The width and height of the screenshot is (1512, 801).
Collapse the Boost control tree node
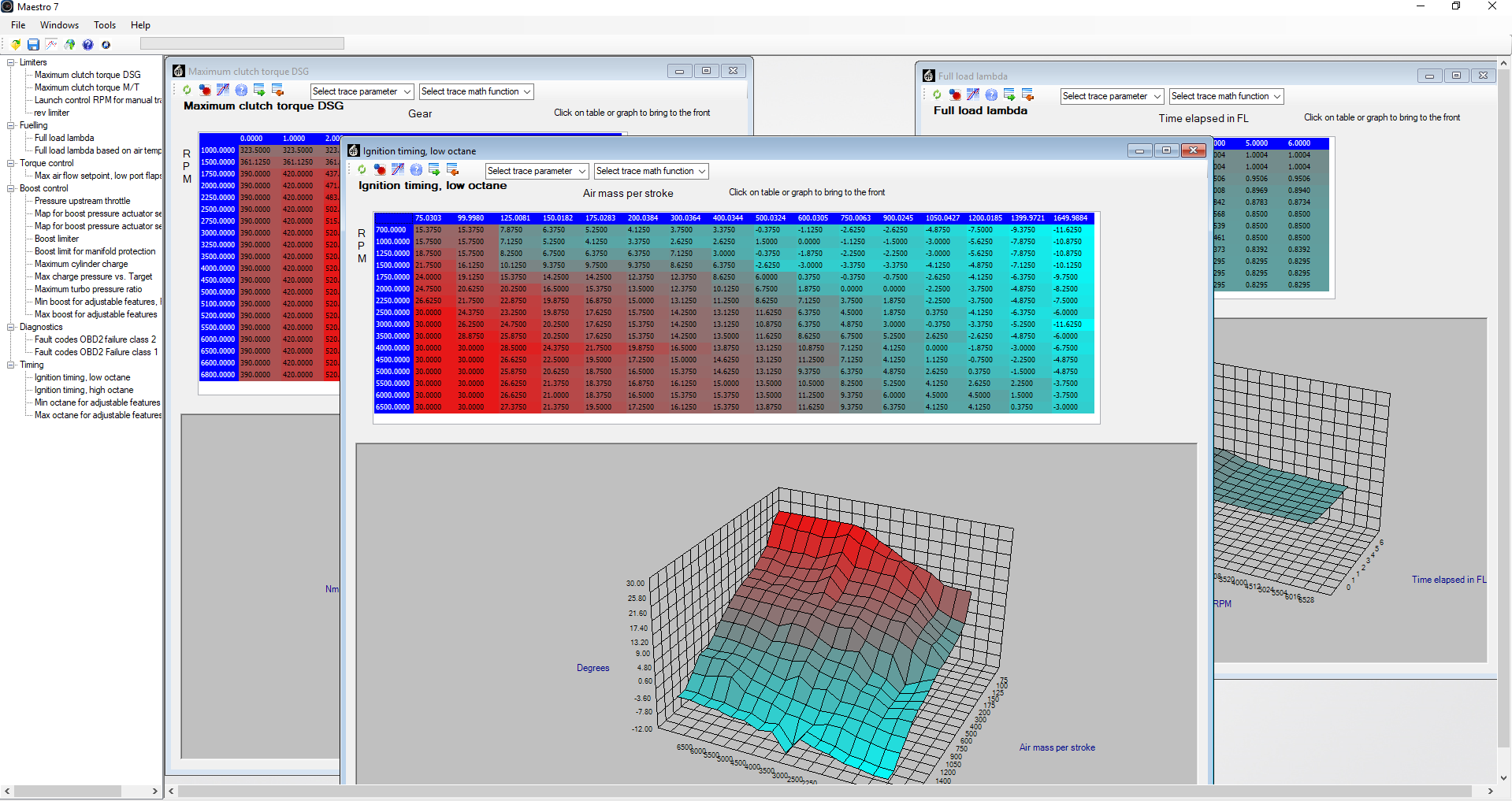[11, 188]
